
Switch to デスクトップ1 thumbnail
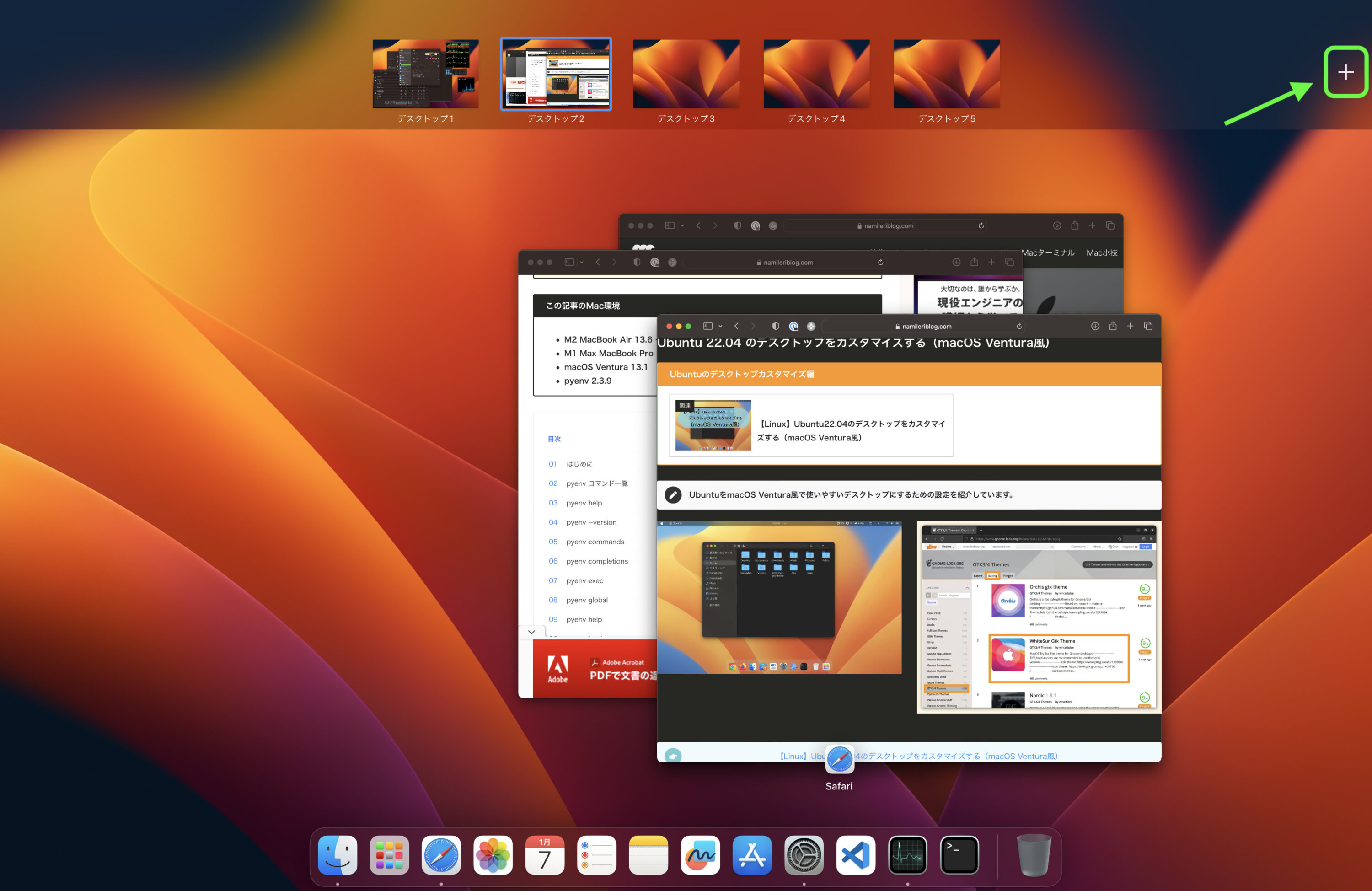(425, 74)
